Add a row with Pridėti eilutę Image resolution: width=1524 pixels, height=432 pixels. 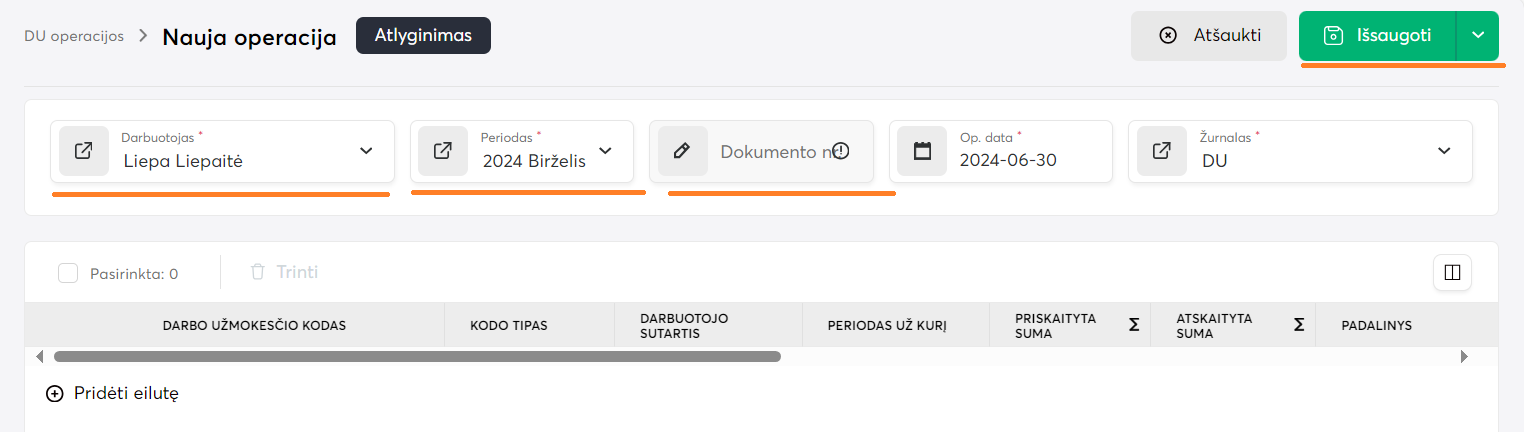[113, 394]
